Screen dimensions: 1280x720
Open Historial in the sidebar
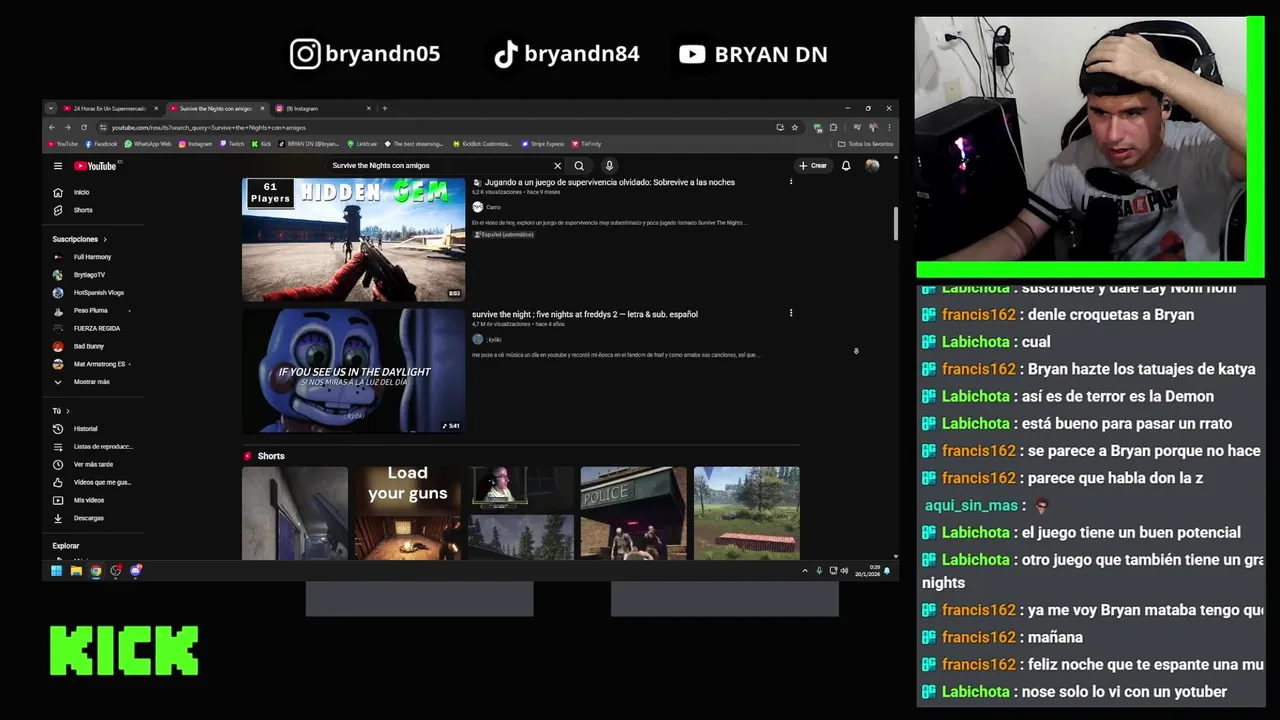(76, 429)
